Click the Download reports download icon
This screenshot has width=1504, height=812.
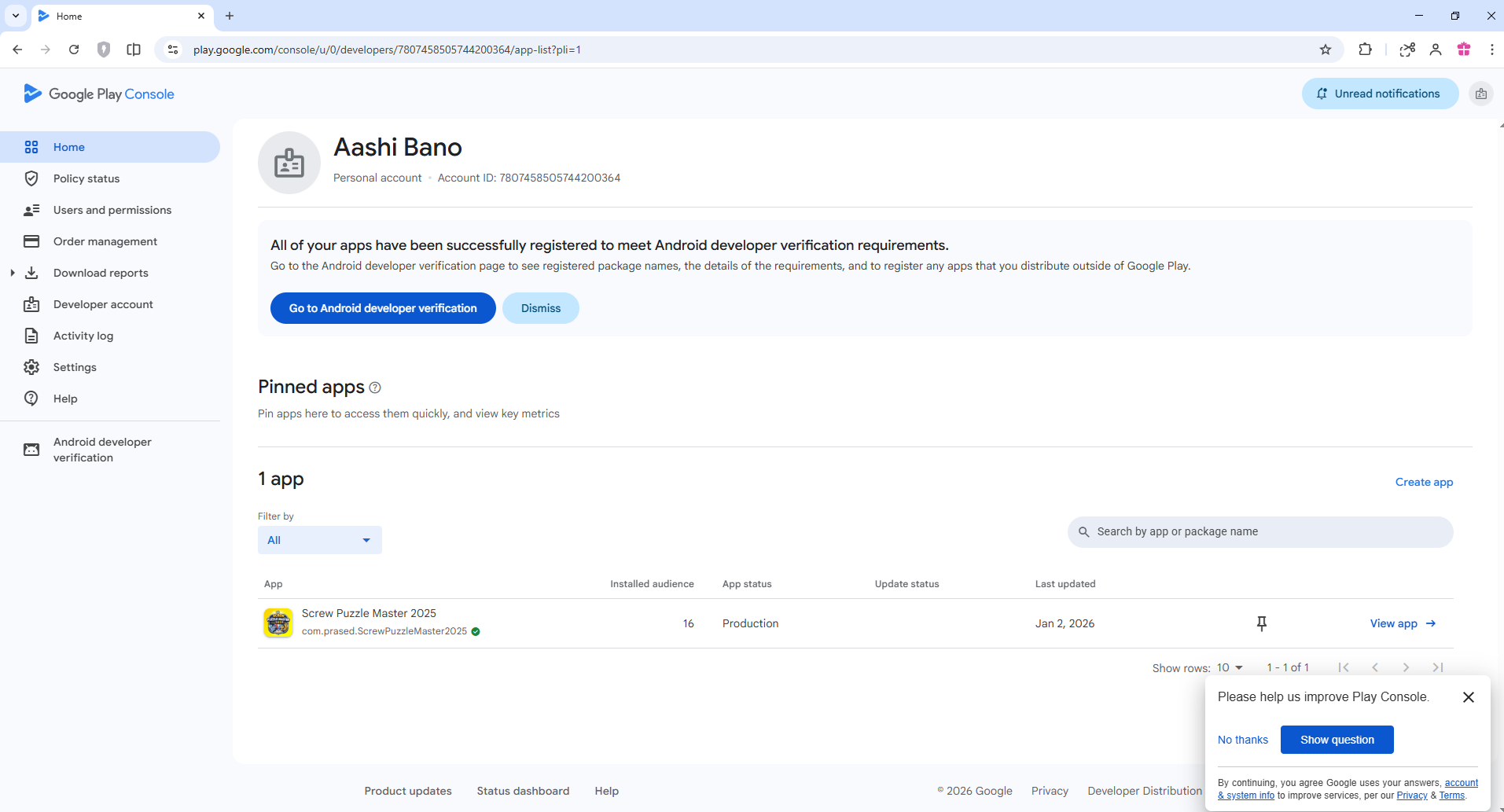(x=31, y=273)
